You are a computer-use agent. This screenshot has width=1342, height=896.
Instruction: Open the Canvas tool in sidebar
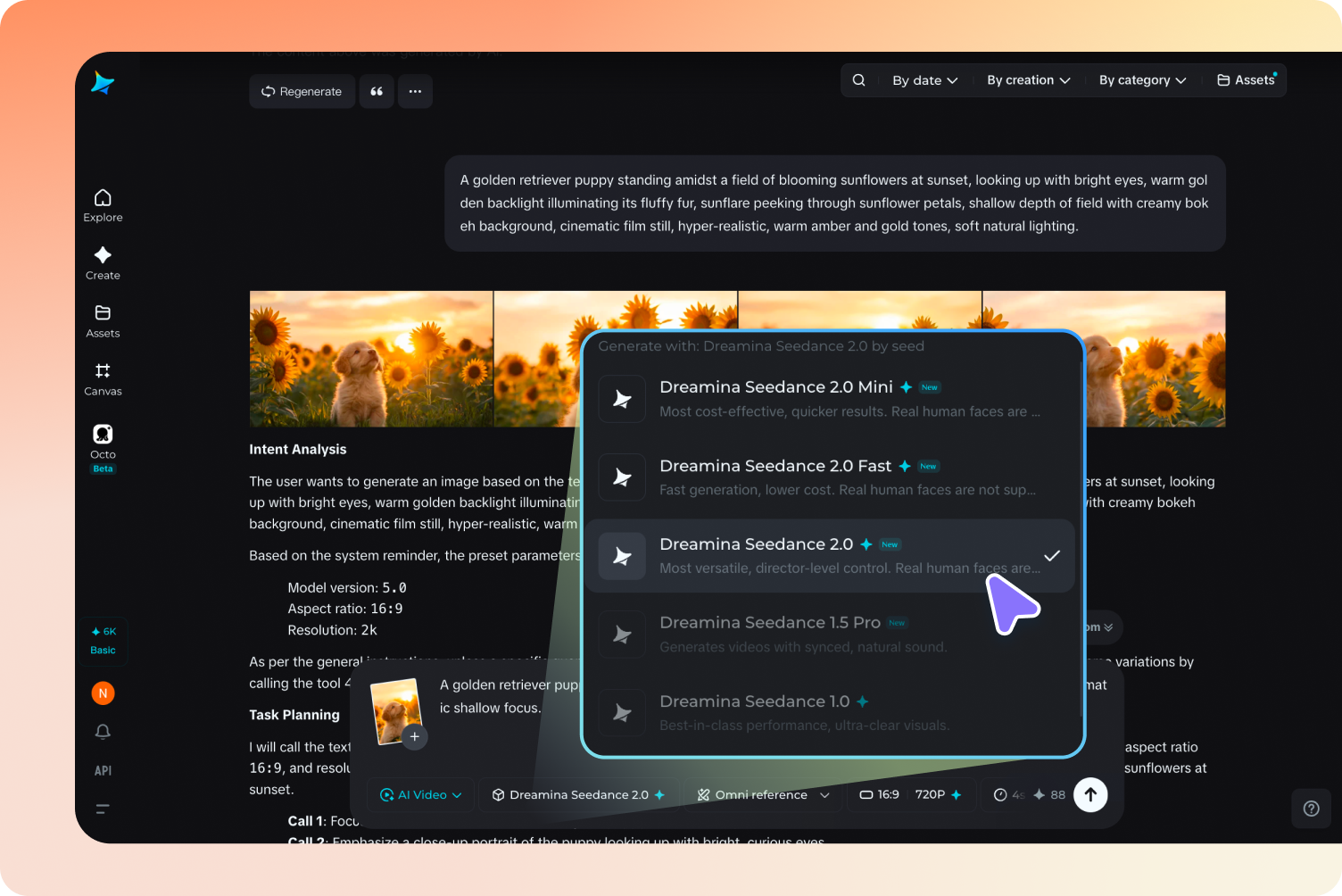(x=103, y=379)
